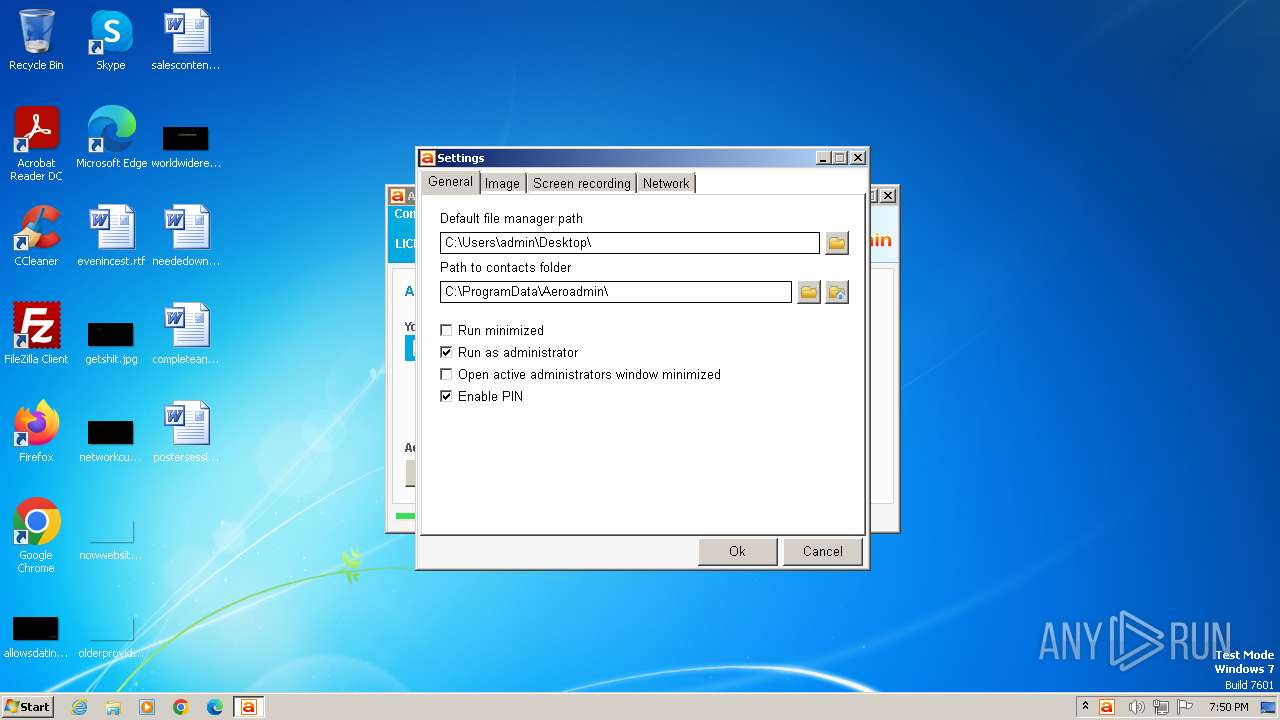Screen dimensions: 1280x720
Task: Edit the contacts folder path field
Action: (616, 292)
